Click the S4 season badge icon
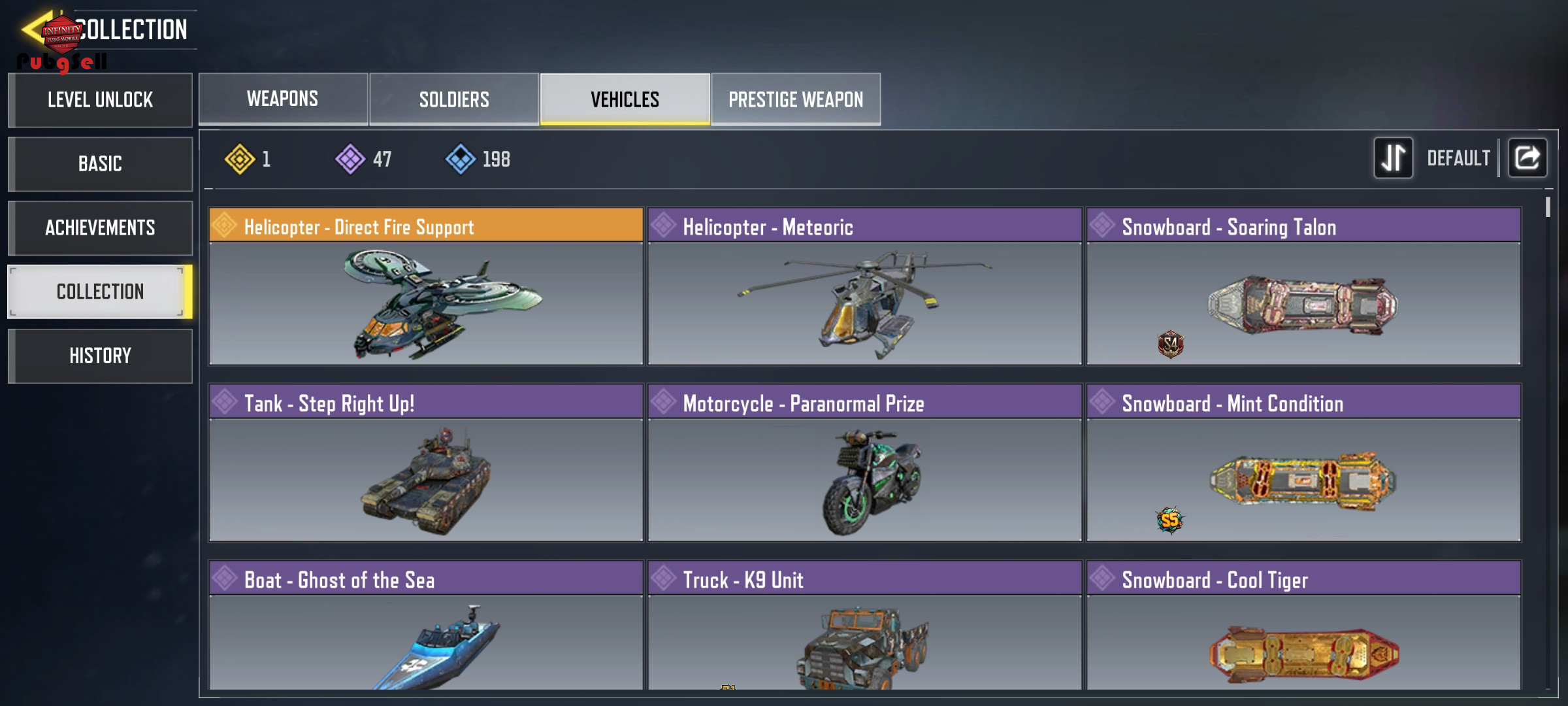 [1171, 344]
